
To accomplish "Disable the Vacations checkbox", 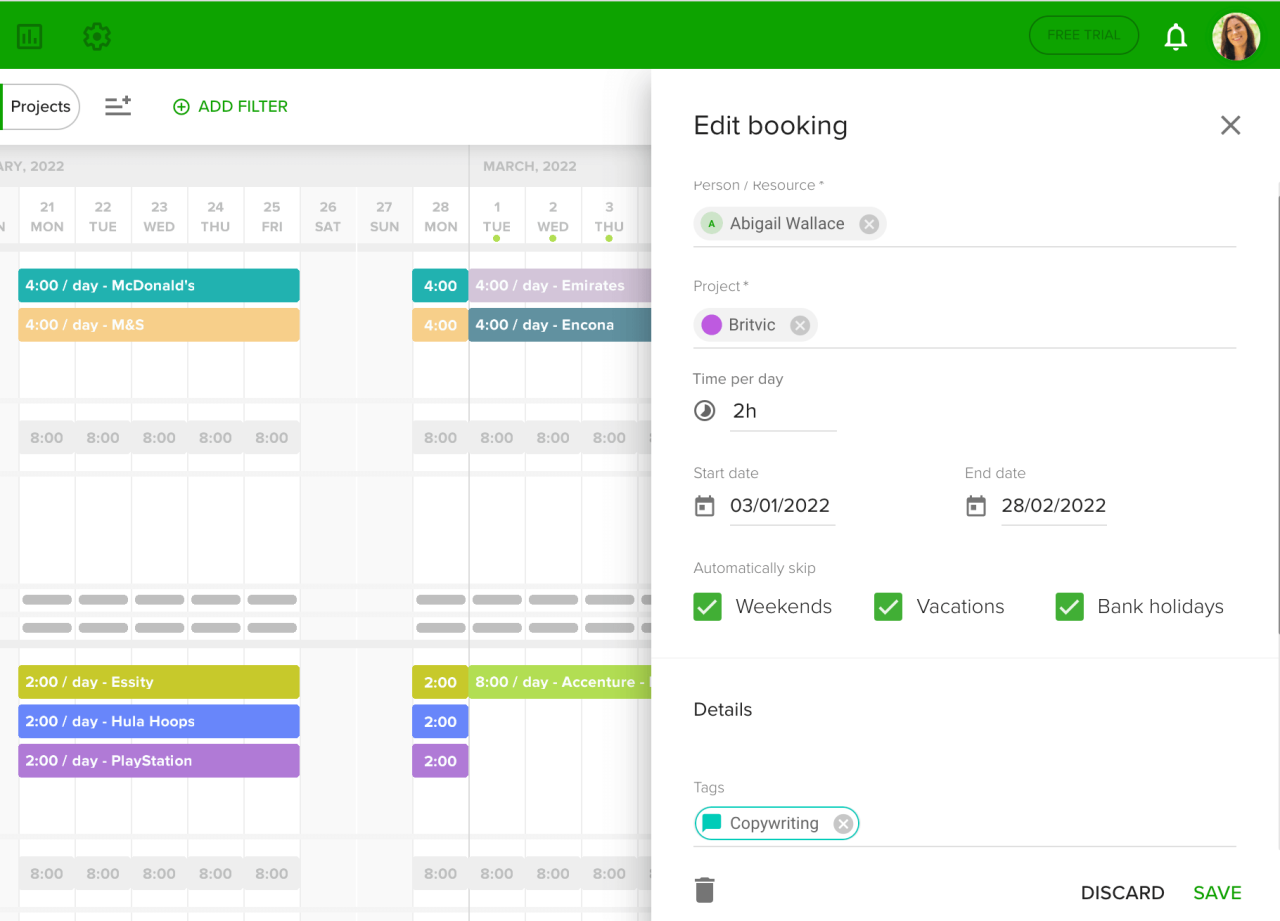I will click(x=888, y=606).
